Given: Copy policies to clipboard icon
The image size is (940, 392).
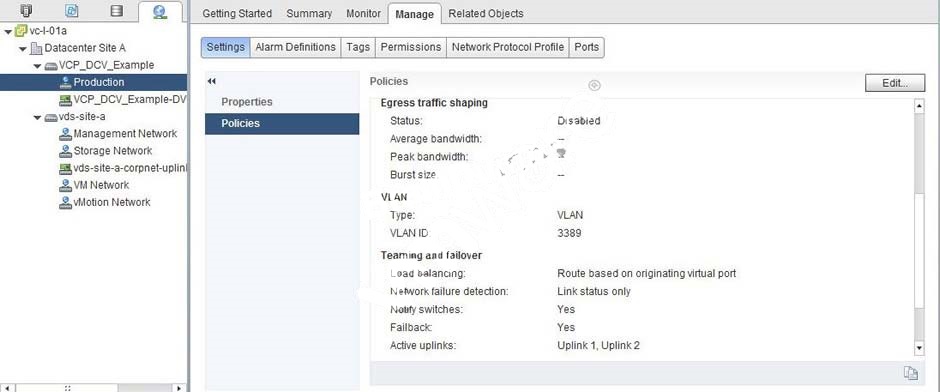Looking at the screenshot, I should click(x=910, y=373).
